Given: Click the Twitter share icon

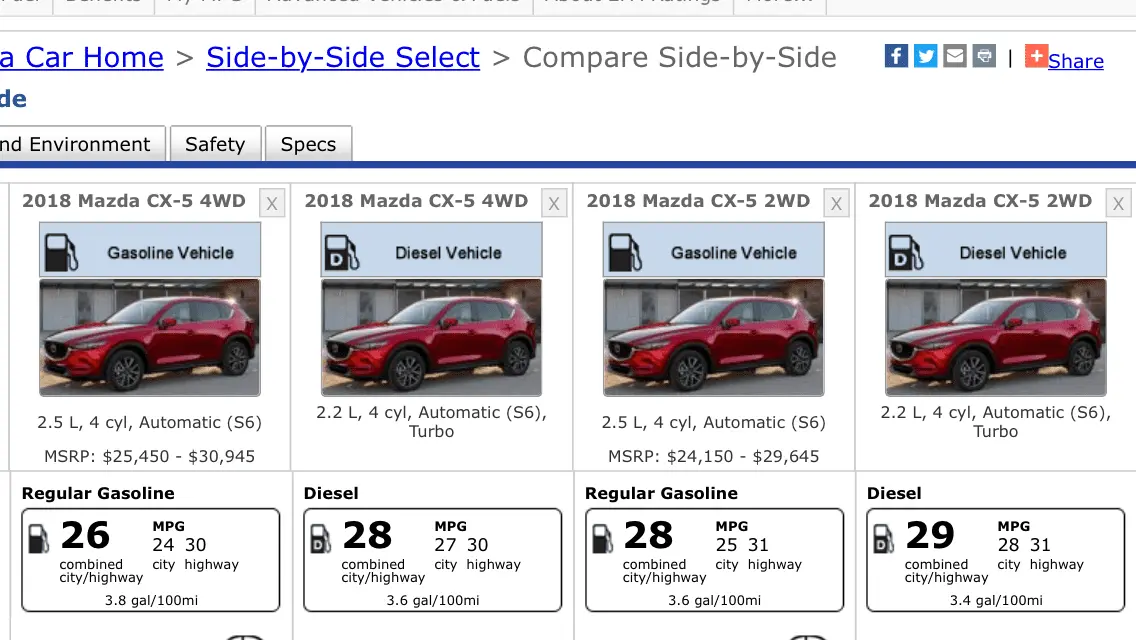Looking at the screenshot, I should (926, 56).
